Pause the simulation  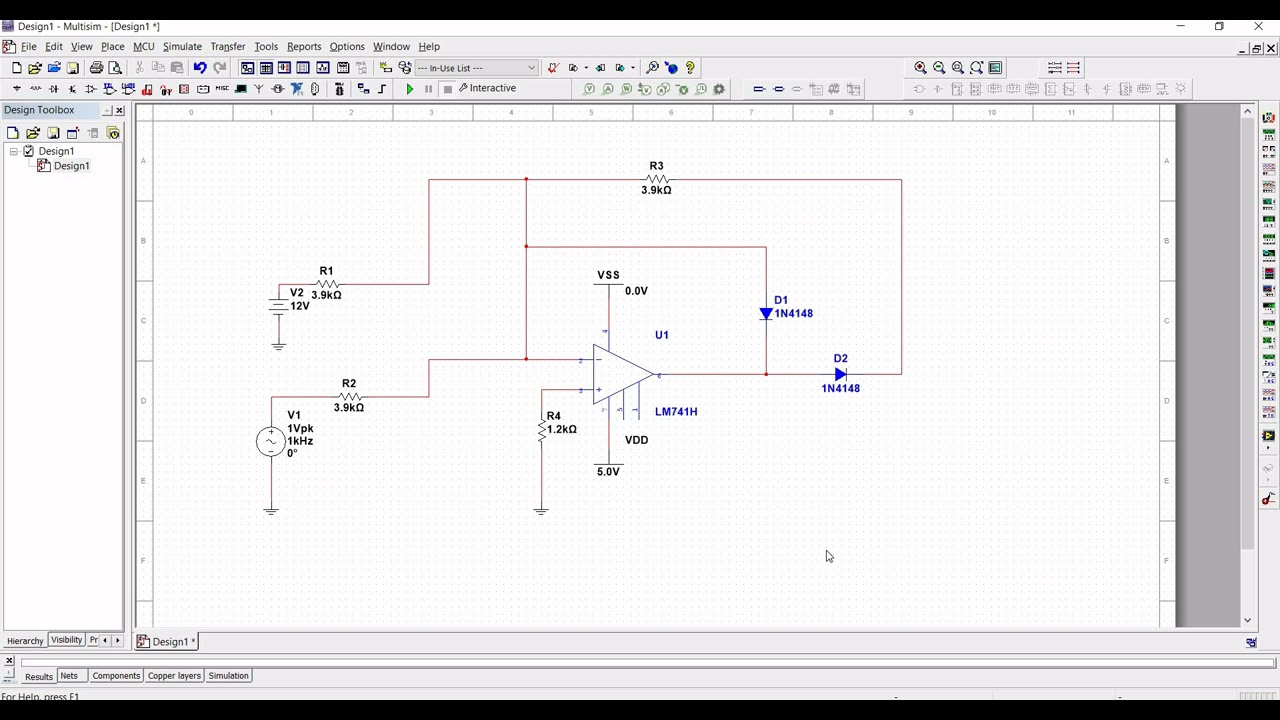[x=429, y=89]
